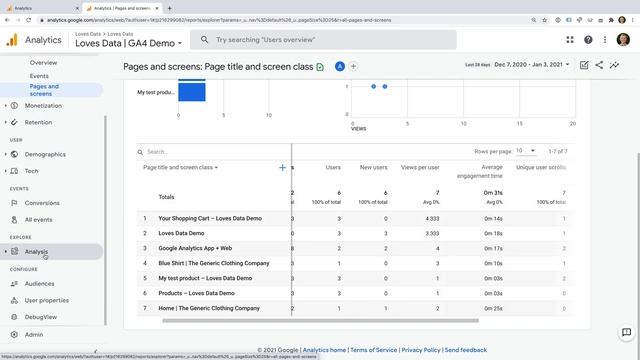
Task: Open the Terms of Service footer link
Action: click(373, 350)
